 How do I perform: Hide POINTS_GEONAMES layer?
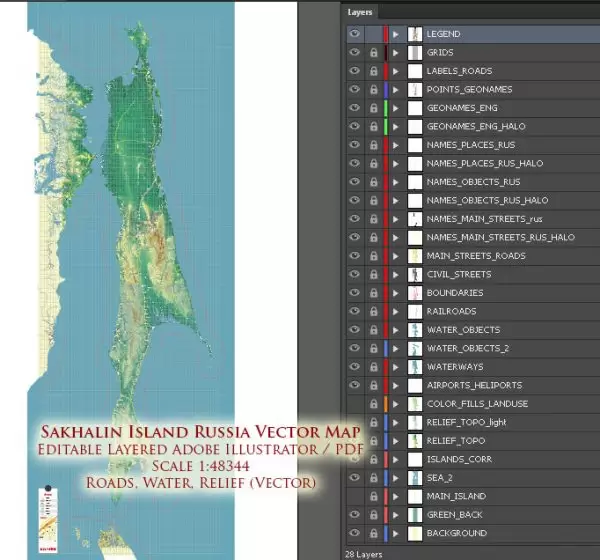pos(355,89)
